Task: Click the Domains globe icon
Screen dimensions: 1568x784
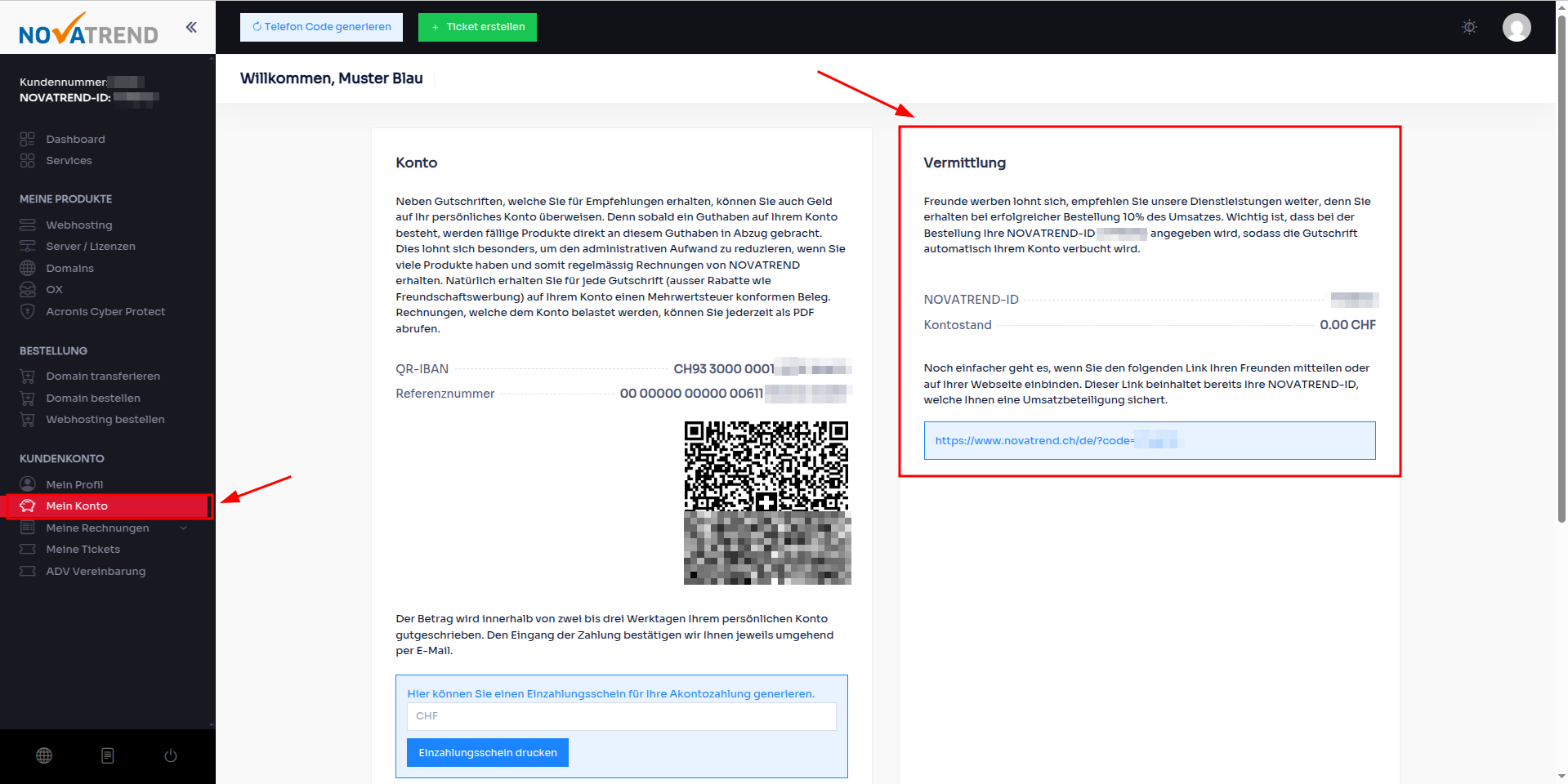Action: tap(28, 268)
